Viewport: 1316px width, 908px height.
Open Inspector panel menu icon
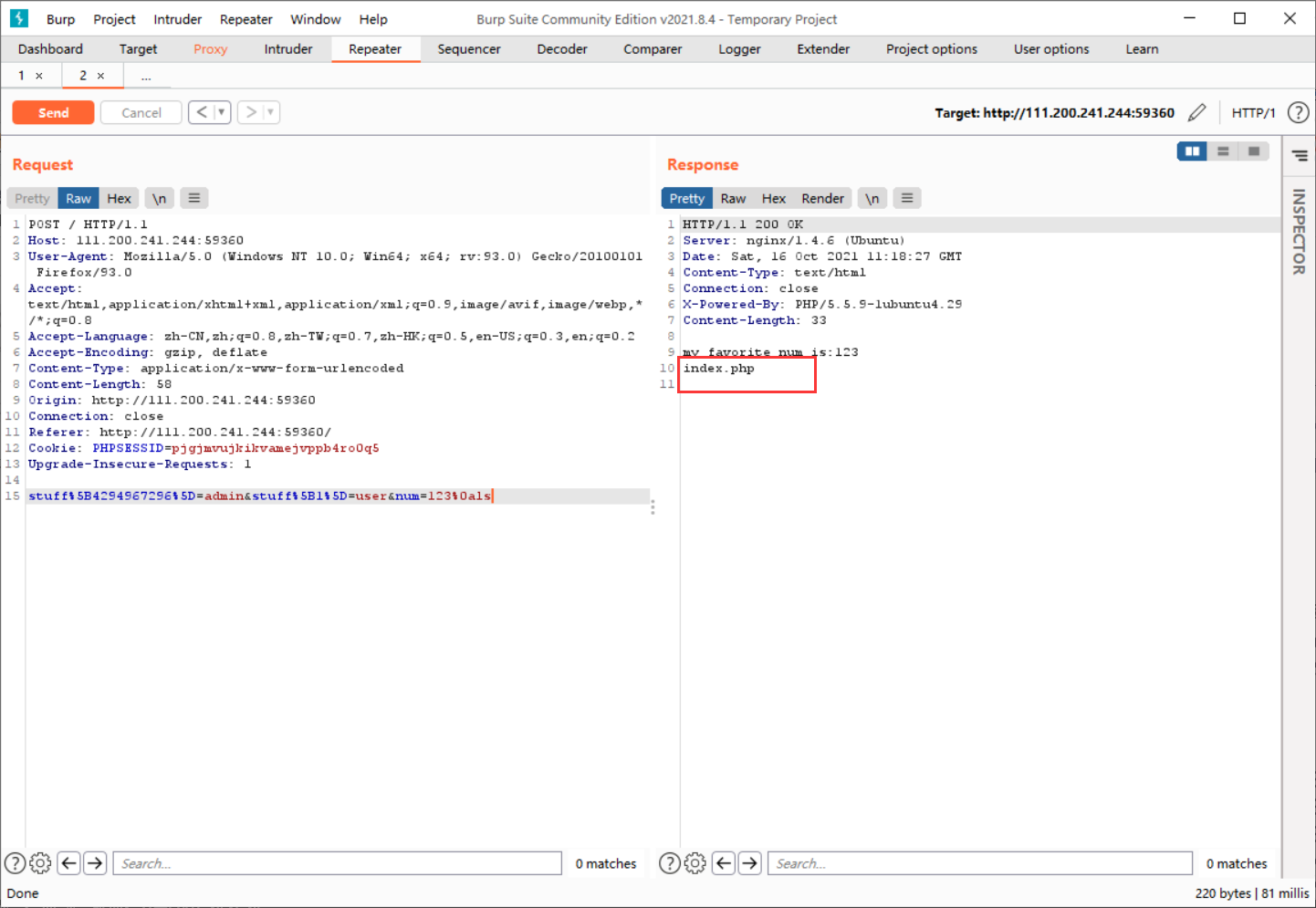click(1300, 156)
